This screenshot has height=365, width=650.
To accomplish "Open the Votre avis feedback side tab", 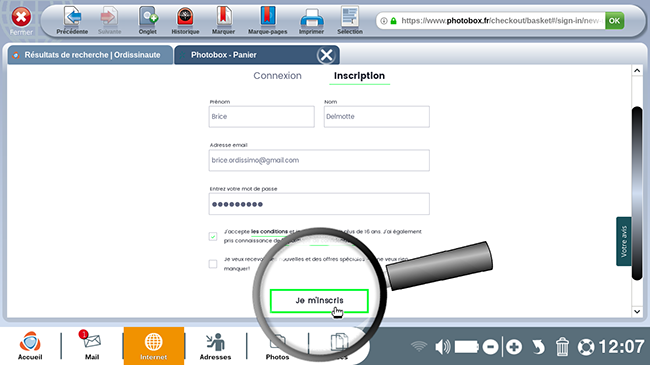I will [624, 241].
